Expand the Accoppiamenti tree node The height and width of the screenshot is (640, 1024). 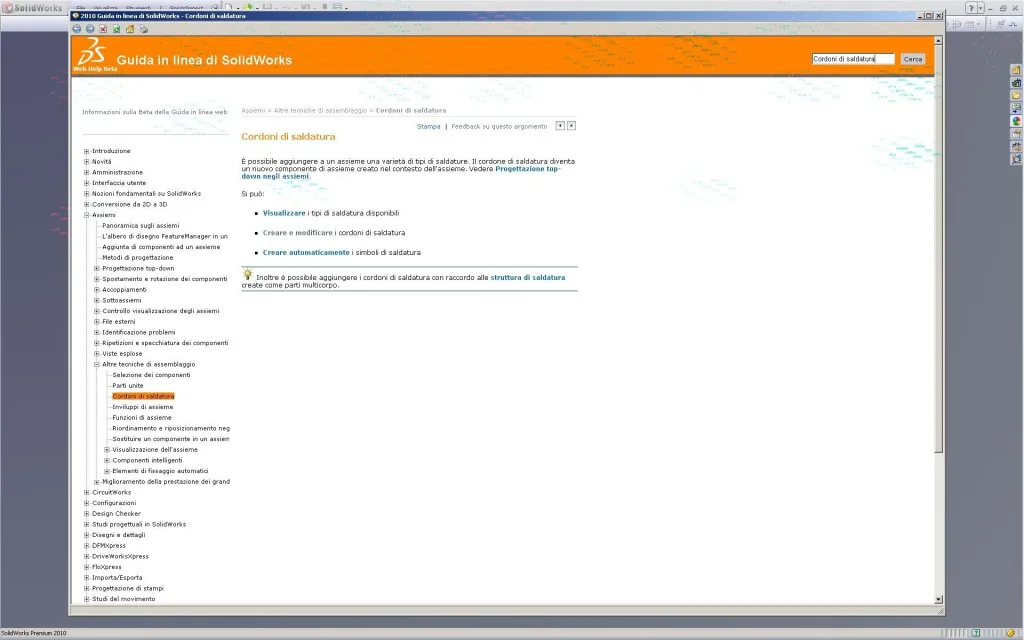click(97, 290)
